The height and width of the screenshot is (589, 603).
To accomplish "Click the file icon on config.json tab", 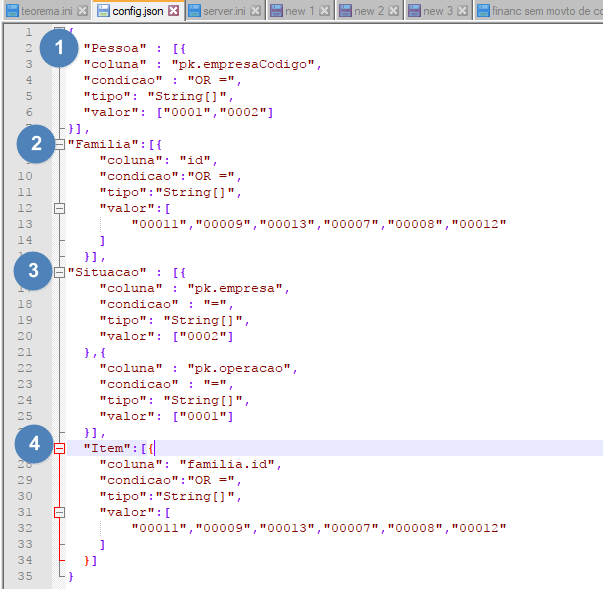I will [103, 11].
